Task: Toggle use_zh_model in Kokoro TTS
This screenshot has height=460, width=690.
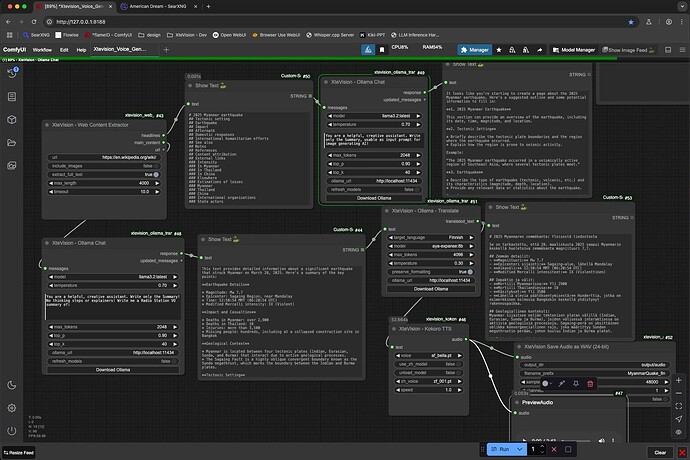Action: tap(429, 364)
